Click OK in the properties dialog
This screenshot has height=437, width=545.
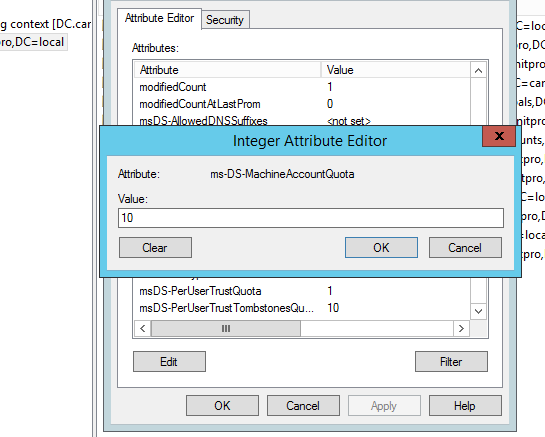(222, 405)
